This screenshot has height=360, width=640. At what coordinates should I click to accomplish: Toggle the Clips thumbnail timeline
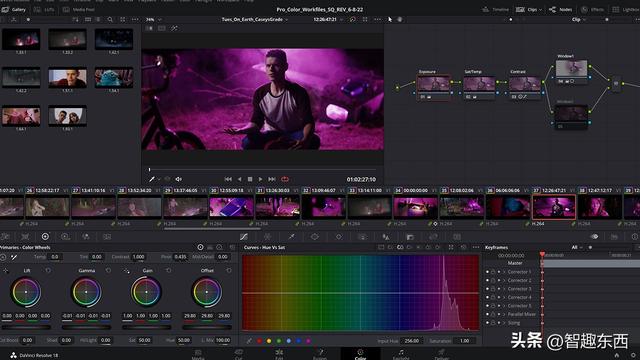tap(527, 9)
